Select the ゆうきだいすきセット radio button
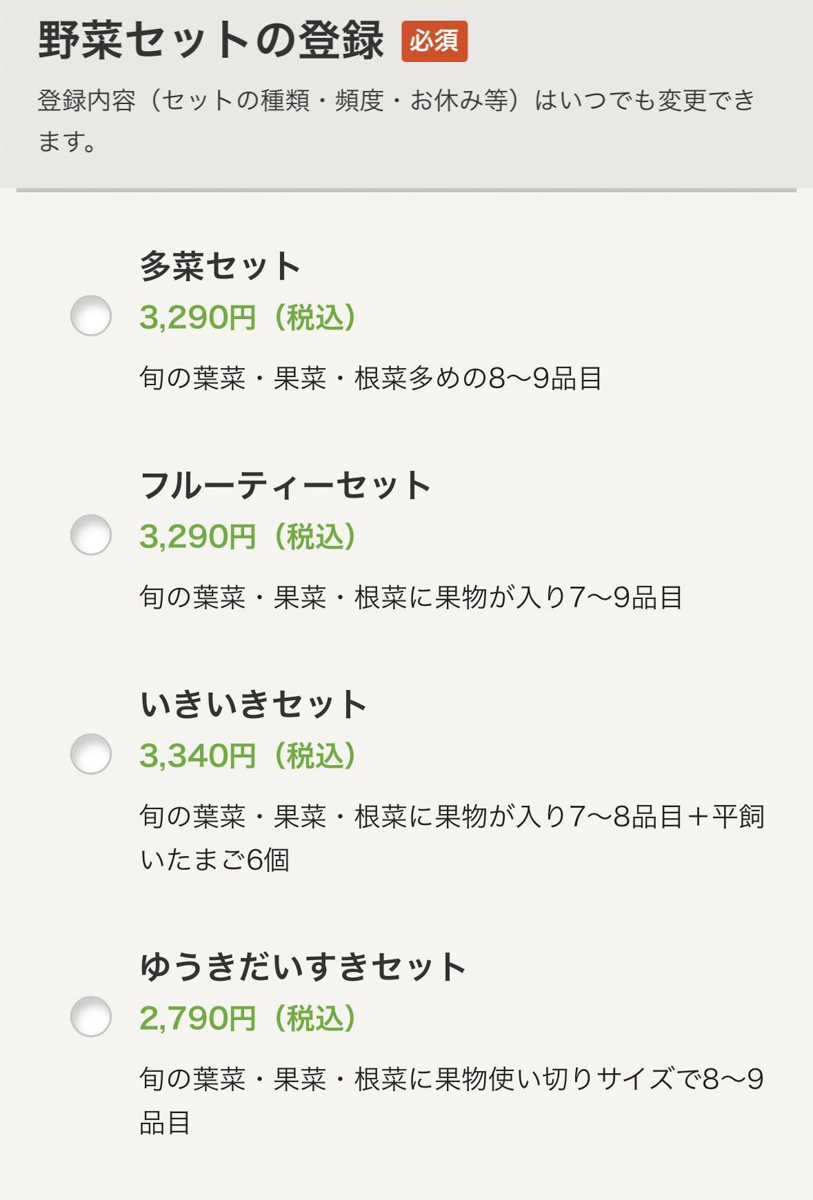The height and width of the screenshot is (1200, 813). pos(91,1017)
